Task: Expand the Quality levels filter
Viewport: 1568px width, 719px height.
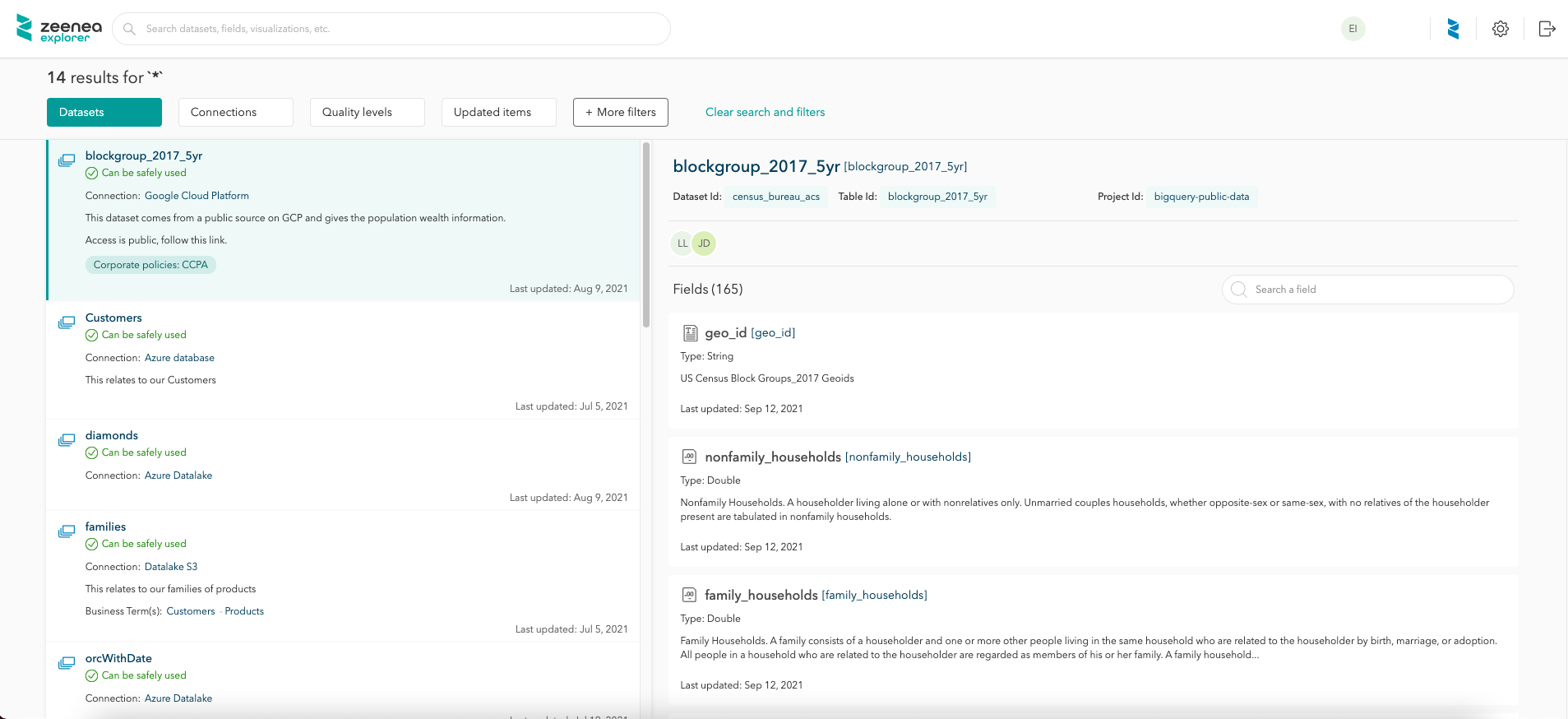Action: click(x=368, y=112)
